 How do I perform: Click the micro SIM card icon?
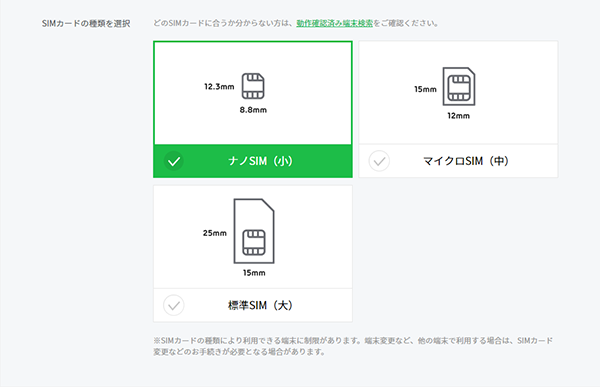point(459,87)
